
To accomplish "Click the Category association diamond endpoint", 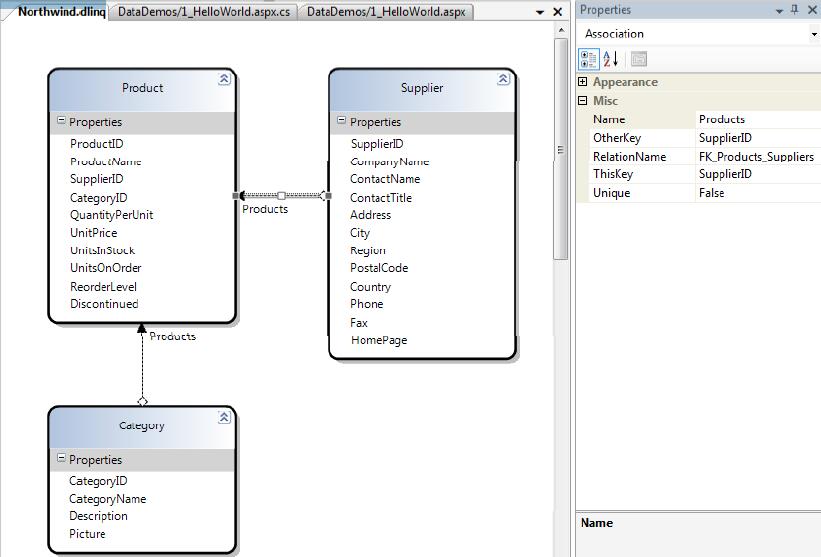I will [x=142, y=402].
